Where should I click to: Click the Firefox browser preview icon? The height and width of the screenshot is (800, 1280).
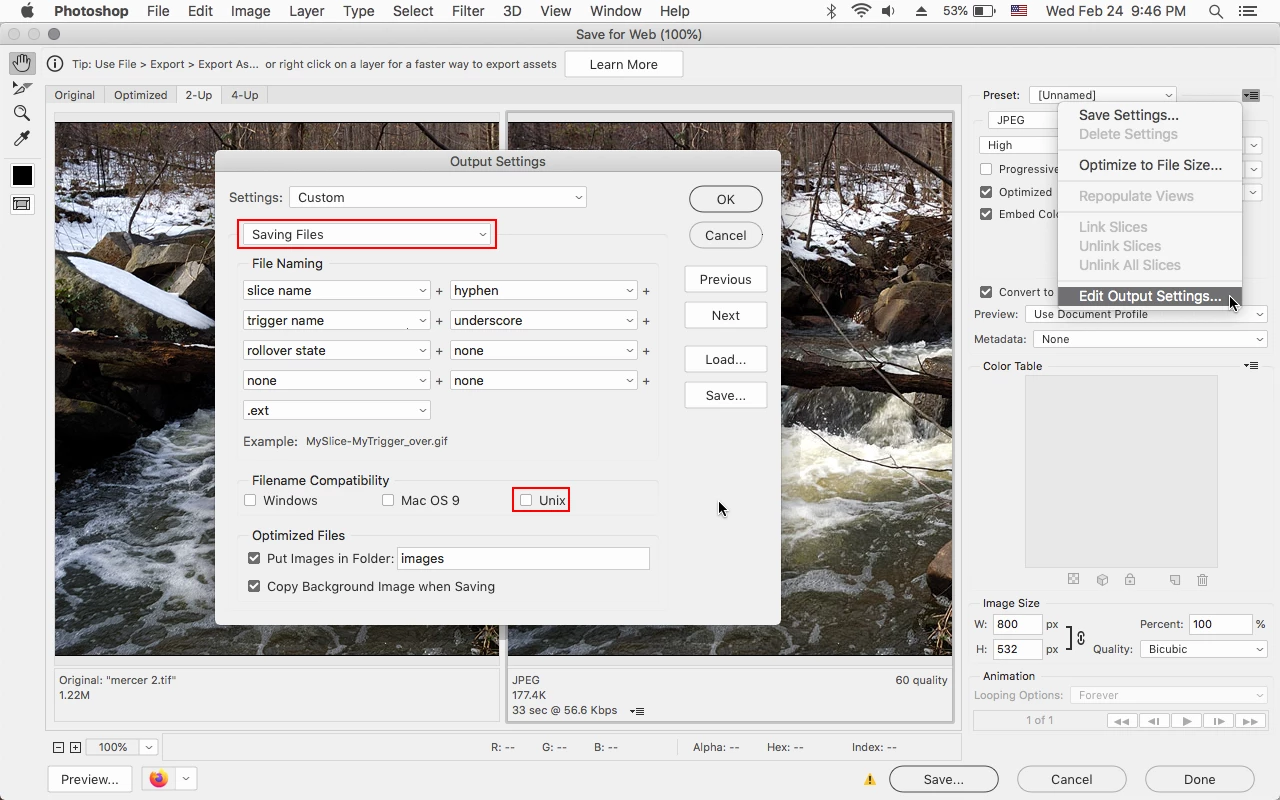[x=158, y=779]
